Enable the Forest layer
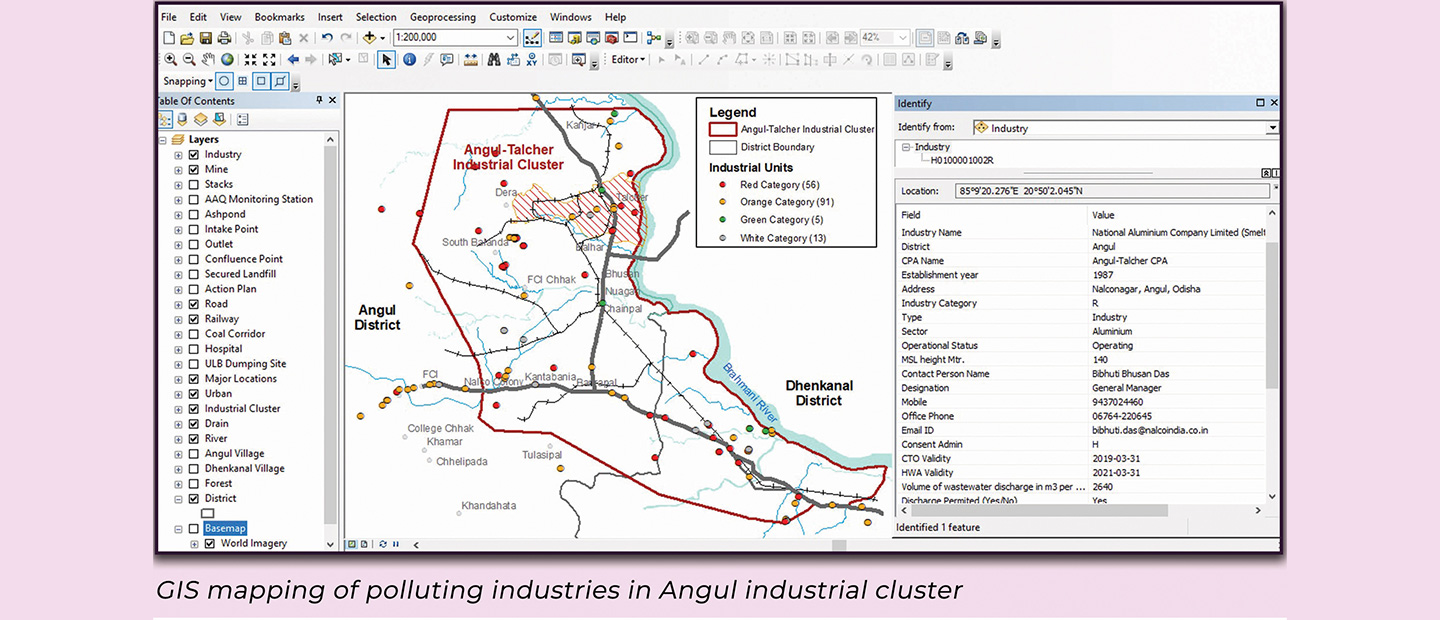 pos(194,484)
